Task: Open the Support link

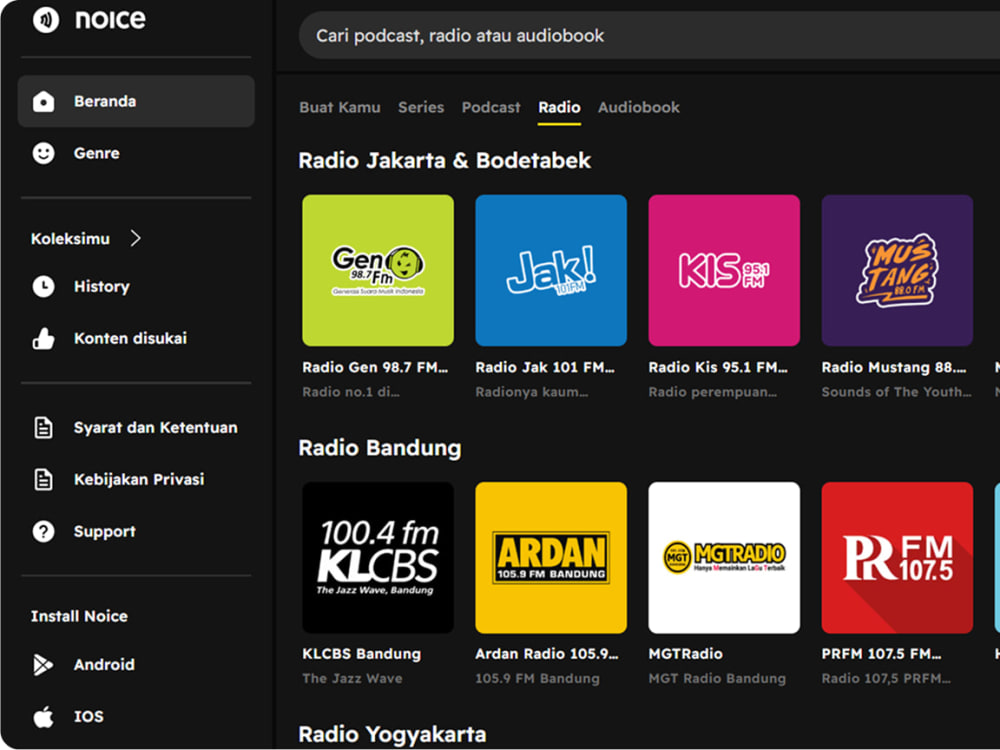Action: 105,531
